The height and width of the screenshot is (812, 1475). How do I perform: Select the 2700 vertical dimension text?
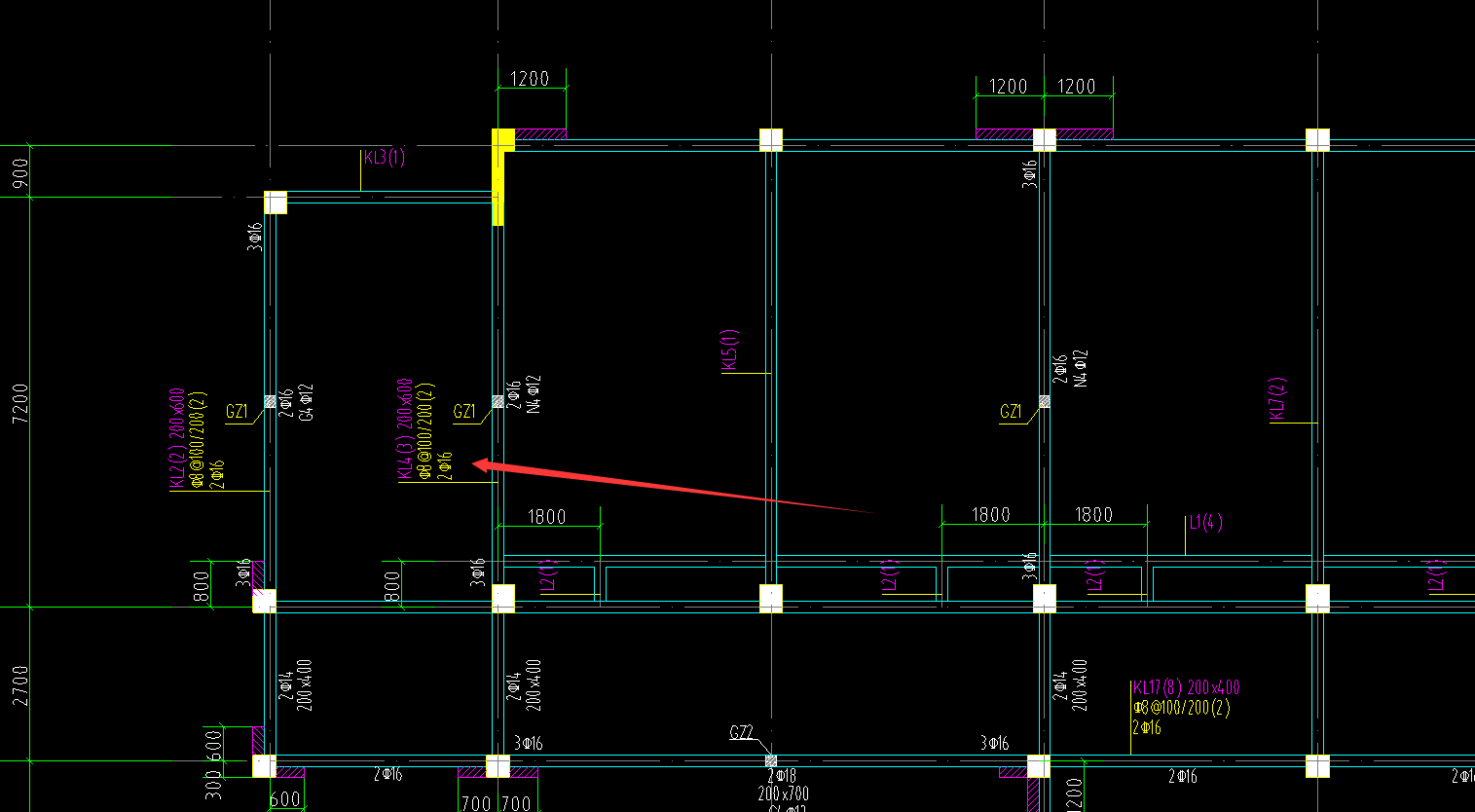point(20,685)
